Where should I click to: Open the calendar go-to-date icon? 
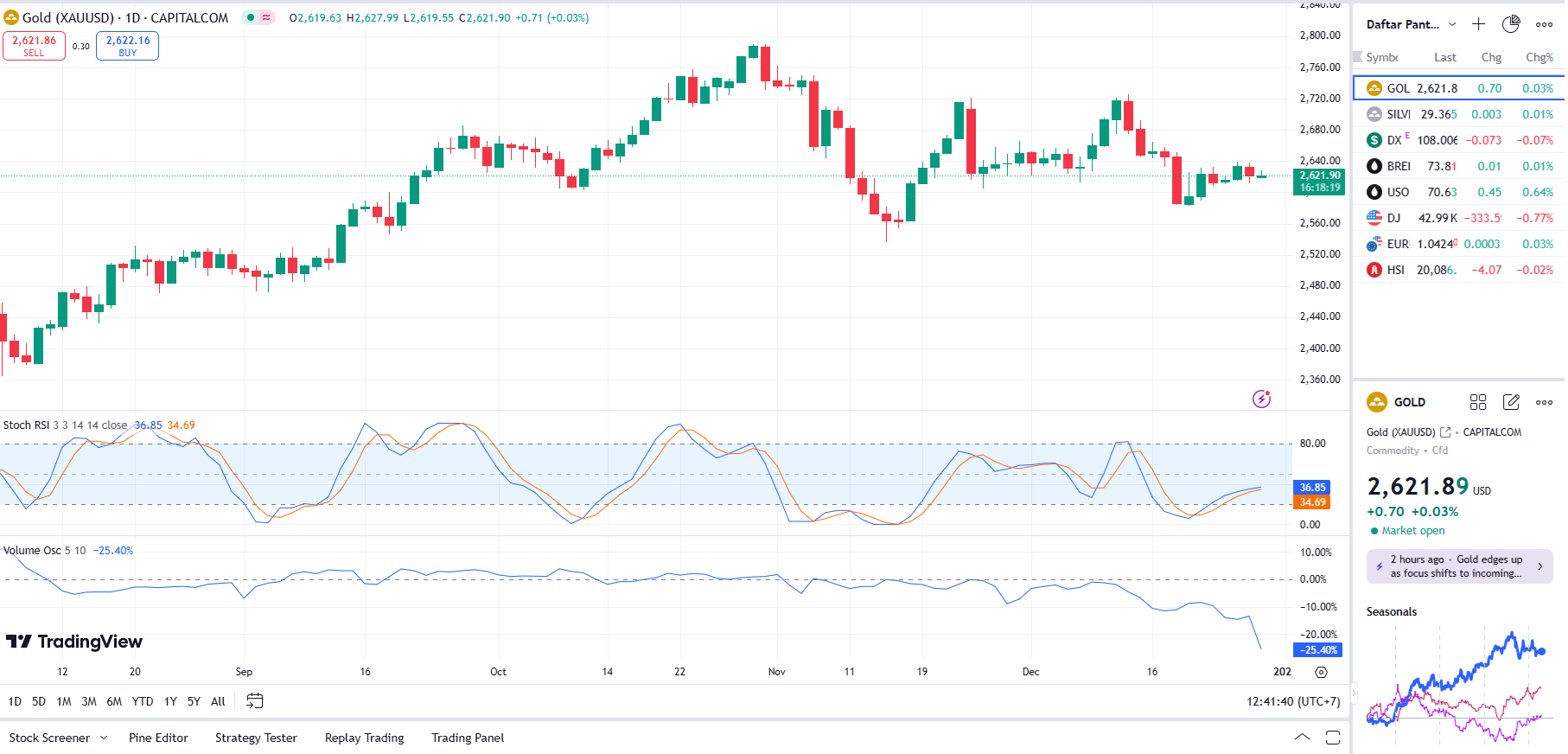click(x=254, y=701)
